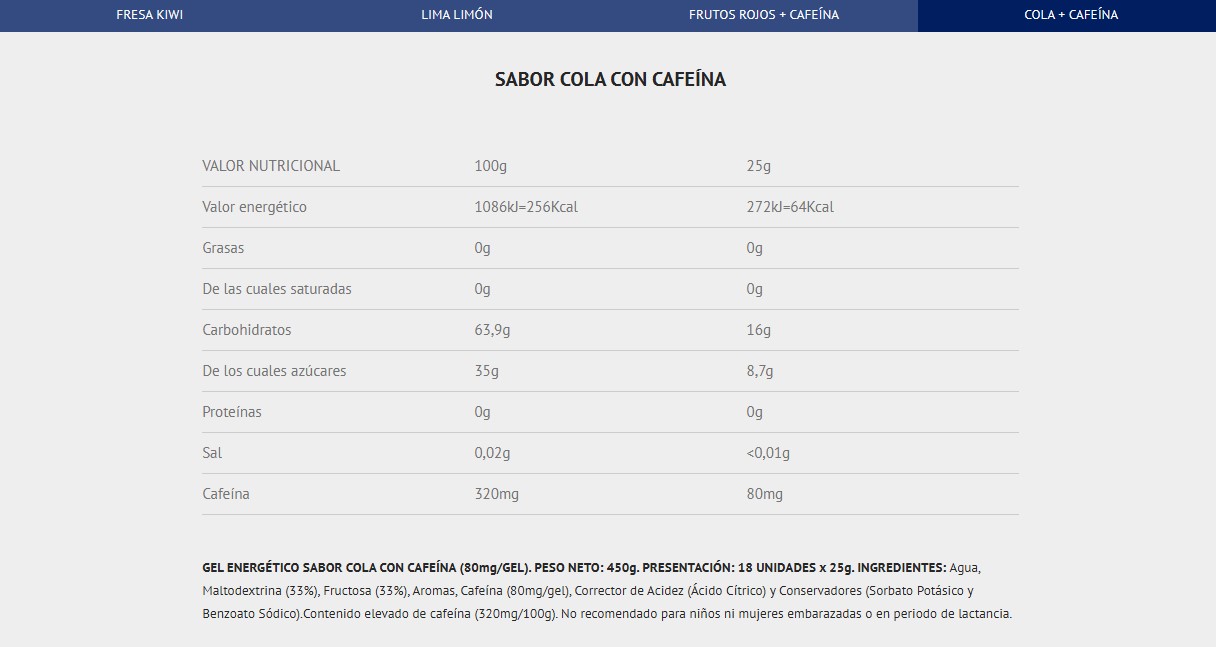The image size is (1216, 647).
Task: Open the Lima Limón flavor tab
Action: click(x=457, y=15)
